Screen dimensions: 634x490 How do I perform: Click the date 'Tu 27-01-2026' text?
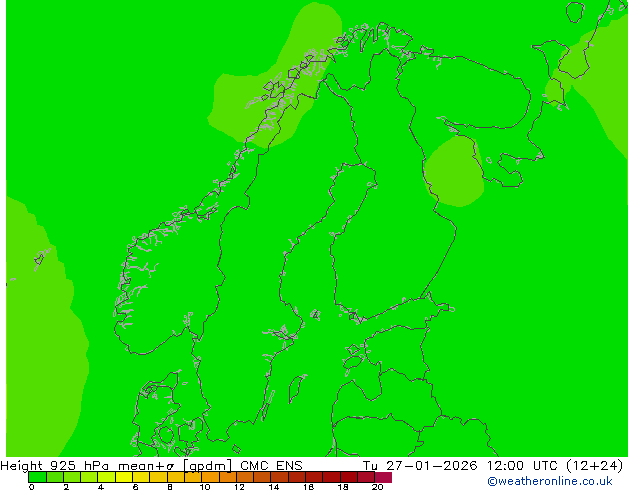pos(420,466)
